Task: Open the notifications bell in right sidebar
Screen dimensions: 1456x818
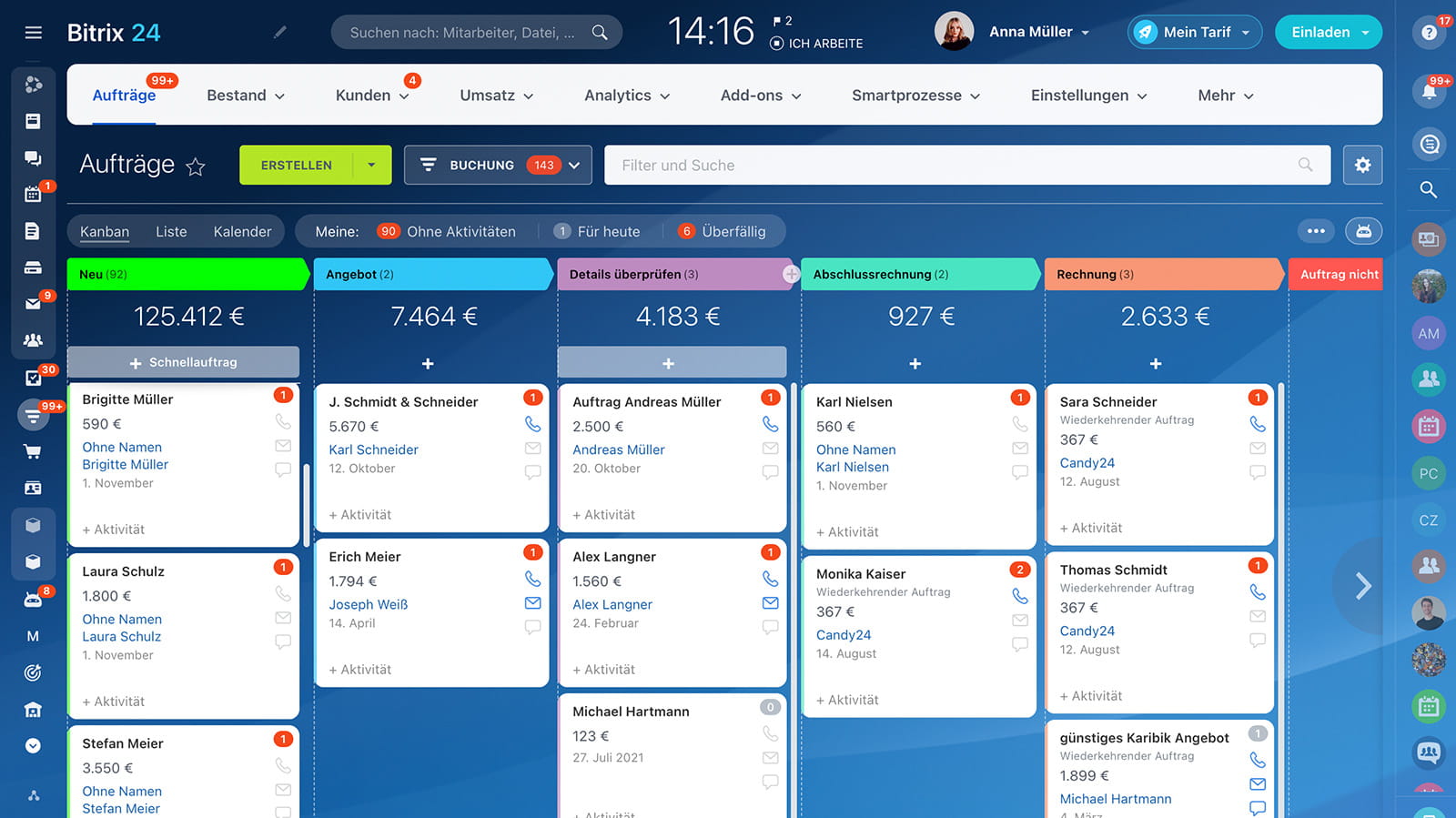Action: click(x=1429, y=91)
